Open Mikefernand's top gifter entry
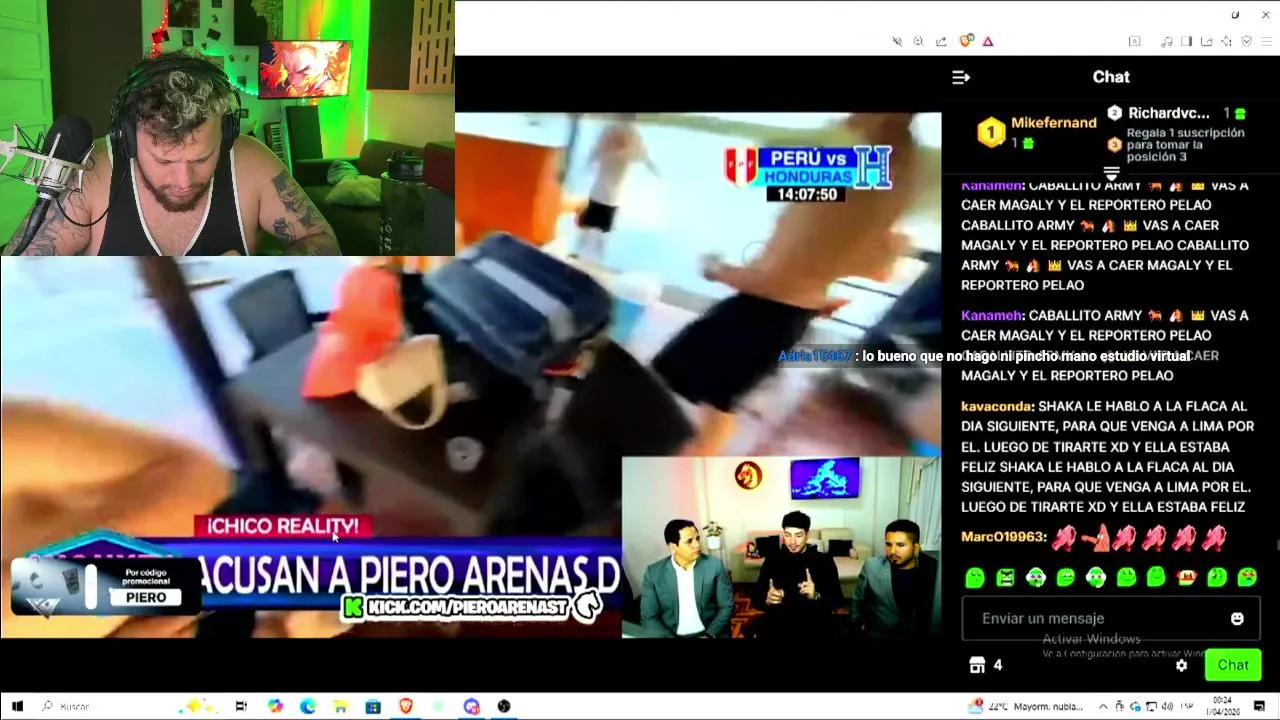Screen dimensions: 1280x720 1036,132
